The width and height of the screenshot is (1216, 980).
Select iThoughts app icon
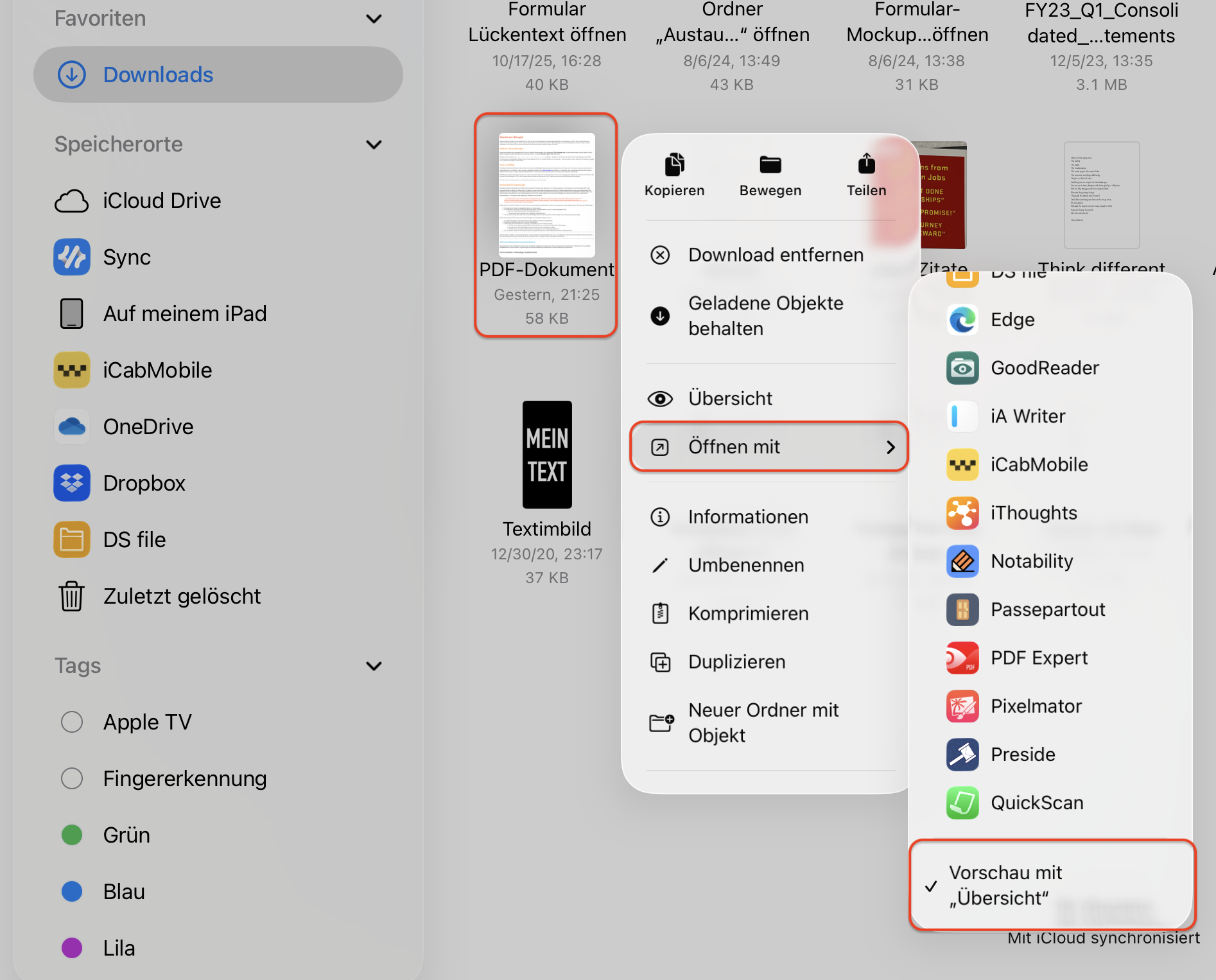[x=962, y=513]
